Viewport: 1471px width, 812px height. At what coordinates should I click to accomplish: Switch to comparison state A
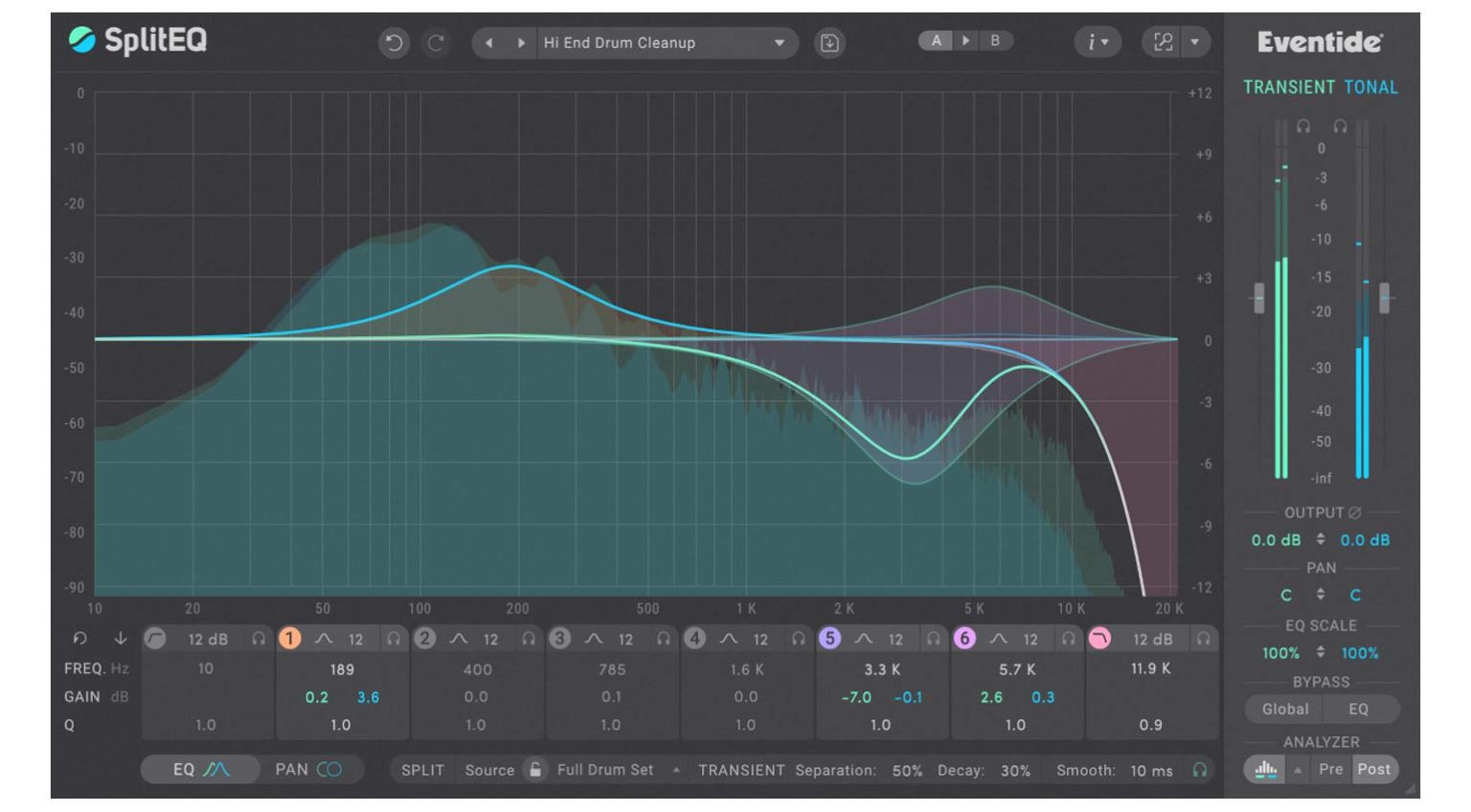click(x=937, y=41)
